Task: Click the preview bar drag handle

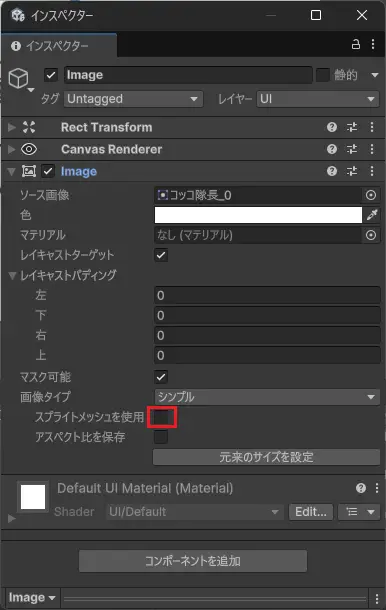Action: (x=215, y=598)
